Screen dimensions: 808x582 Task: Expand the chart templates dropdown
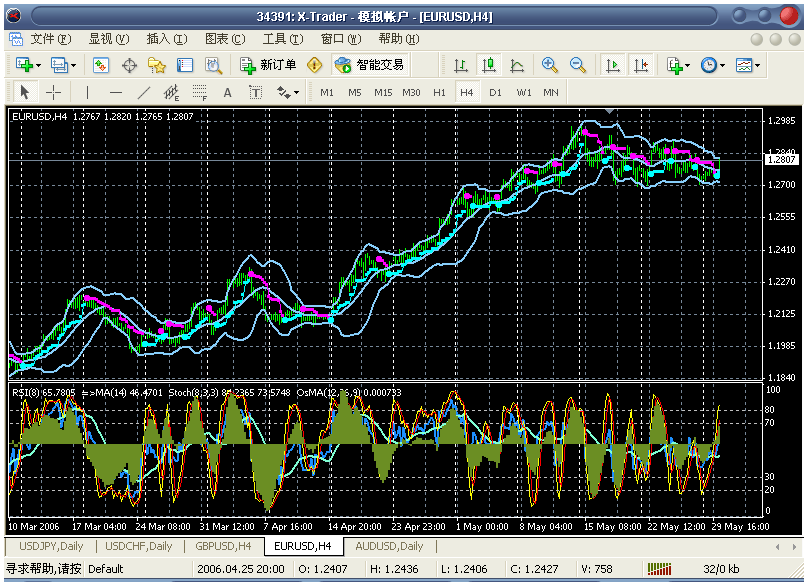point(747,65)
